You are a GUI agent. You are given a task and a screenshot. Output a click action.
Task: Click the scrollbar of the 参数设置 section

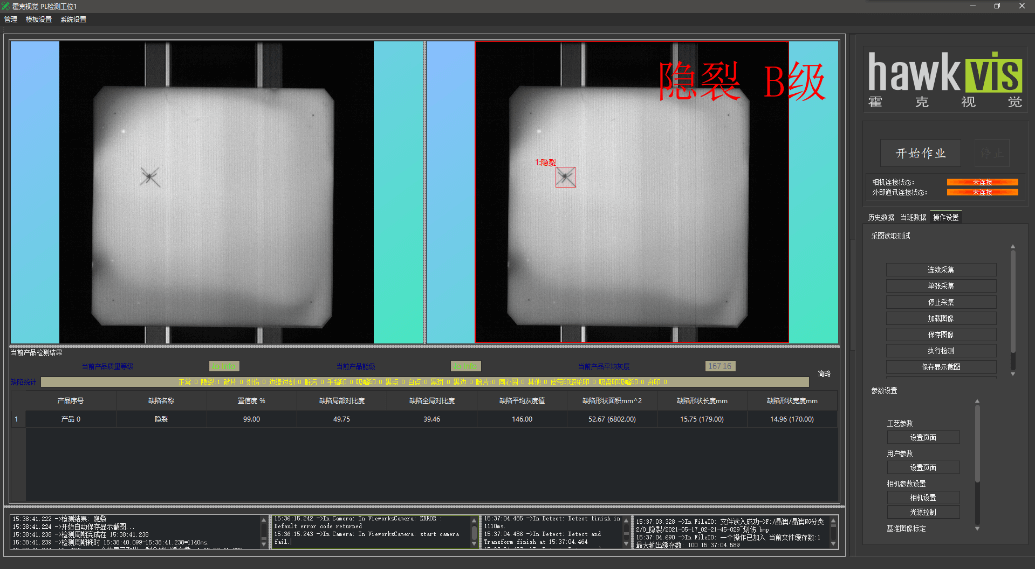(978, 444)
